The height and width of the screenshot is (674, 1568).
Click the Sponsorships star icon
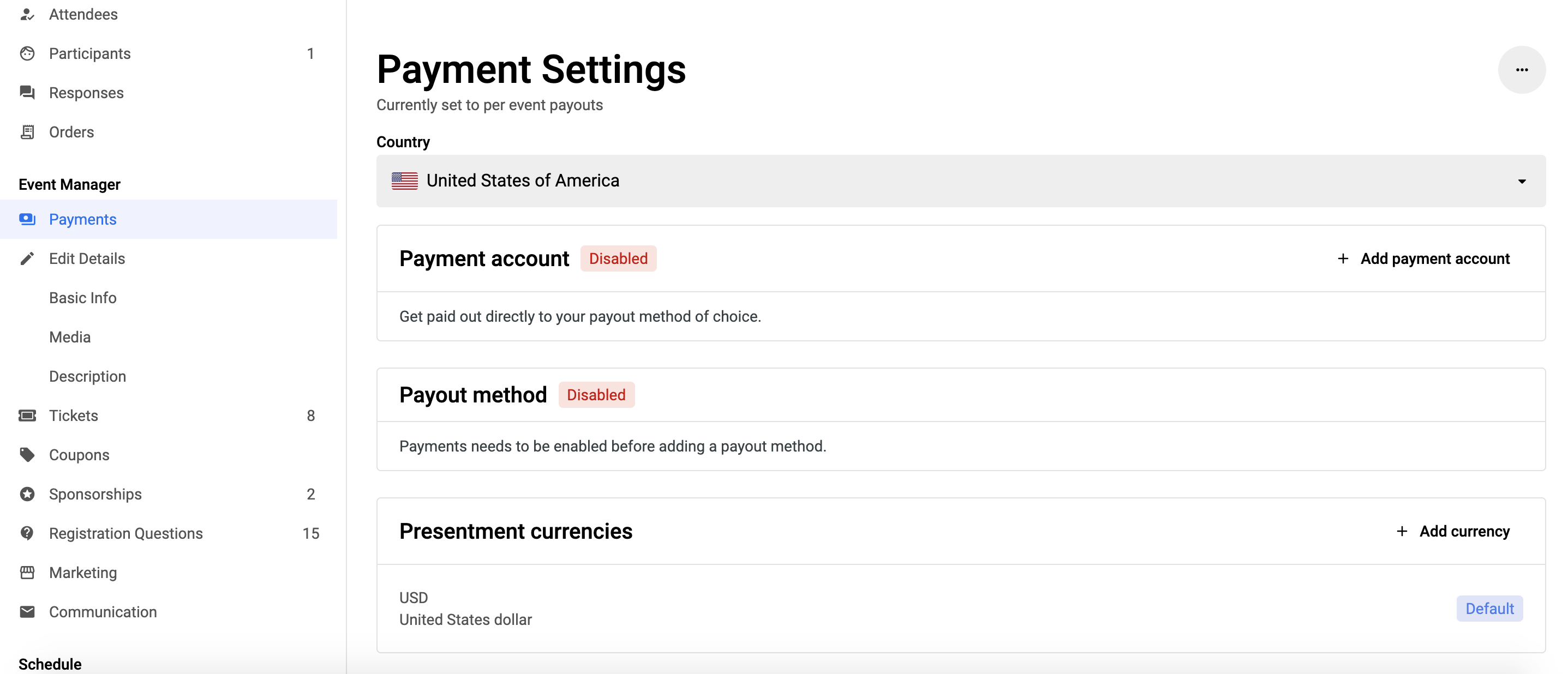[27, 494]
